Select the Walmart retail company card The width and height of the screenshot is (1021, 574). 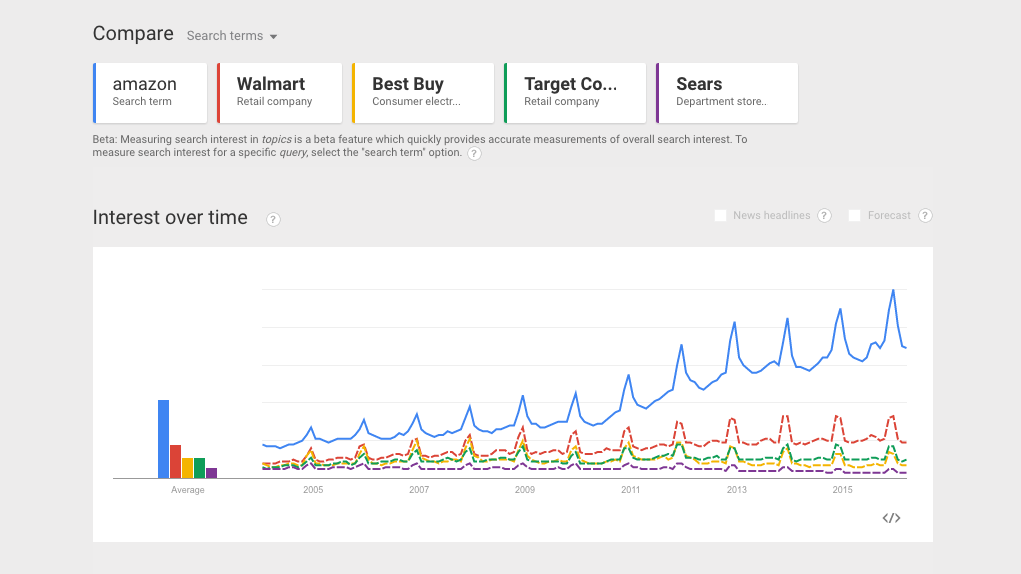coord(280,93)
